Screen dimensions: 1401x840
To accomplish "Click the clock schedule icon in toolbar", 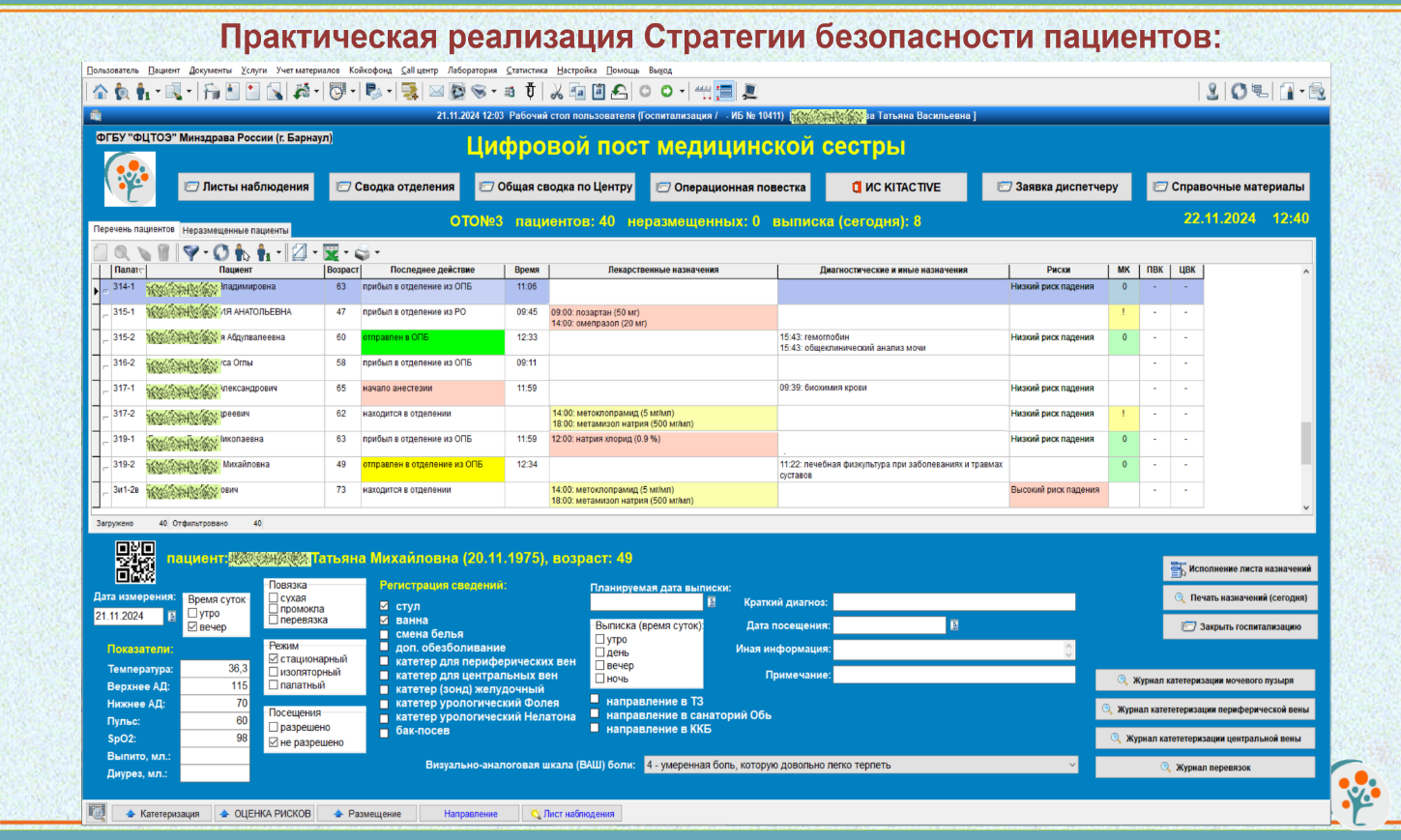I will (337, 92).
